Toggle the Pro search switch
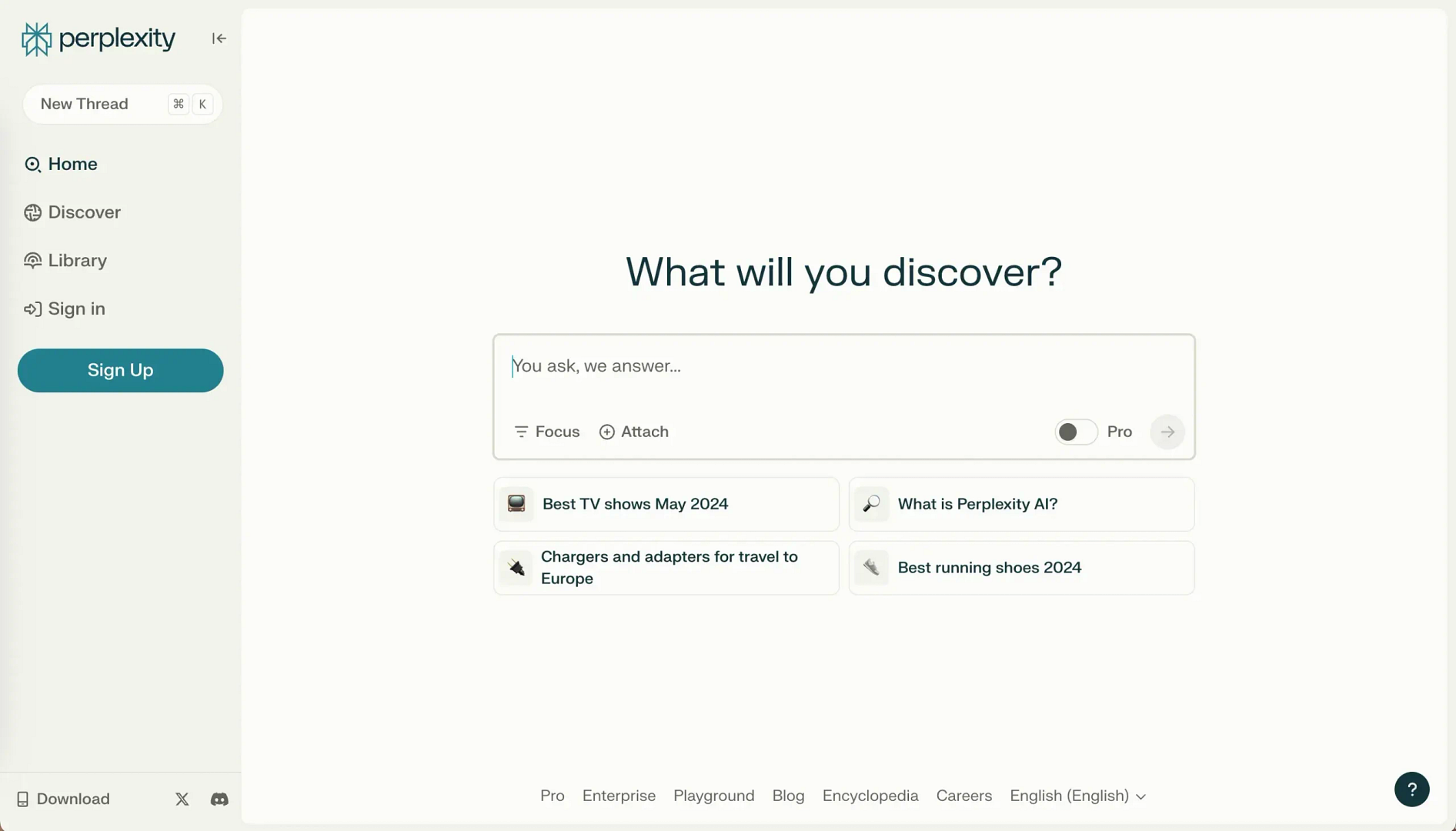Image resolution: width=1456 pixels, height=831 pixels. click(1075, 432)
